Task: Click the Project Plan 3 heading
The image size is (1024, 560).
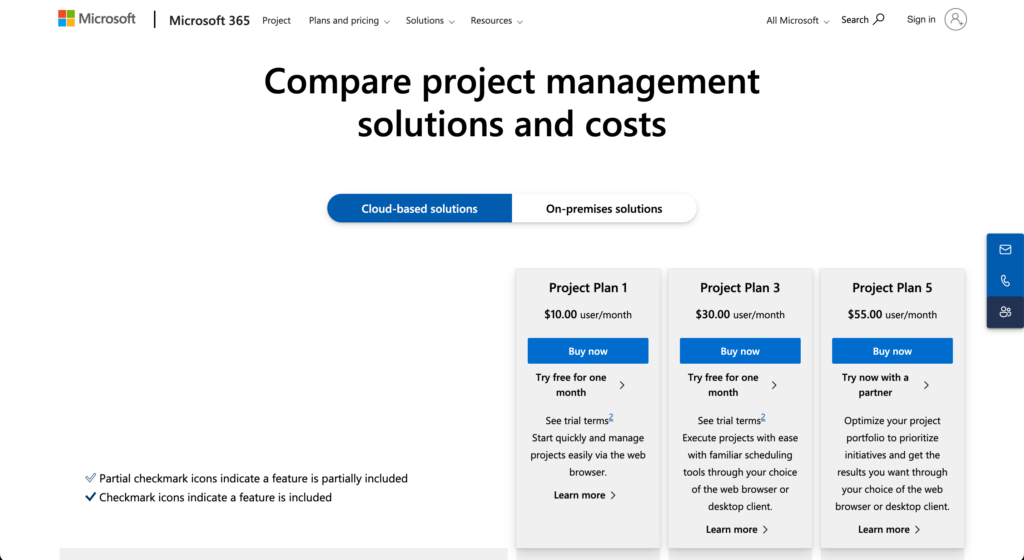Action: 740,287
